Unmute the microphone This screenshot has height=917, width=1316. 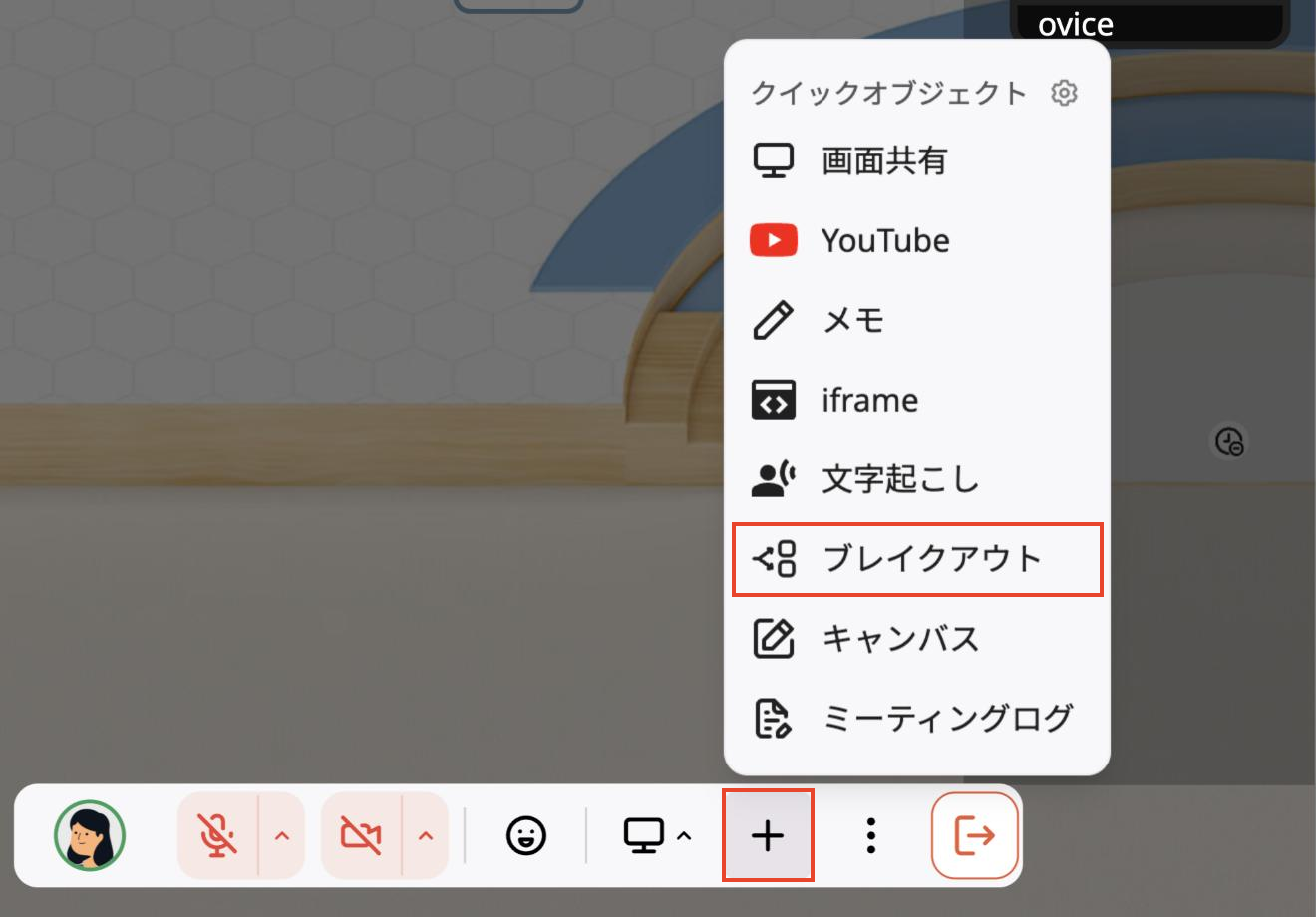click(217, 835)
